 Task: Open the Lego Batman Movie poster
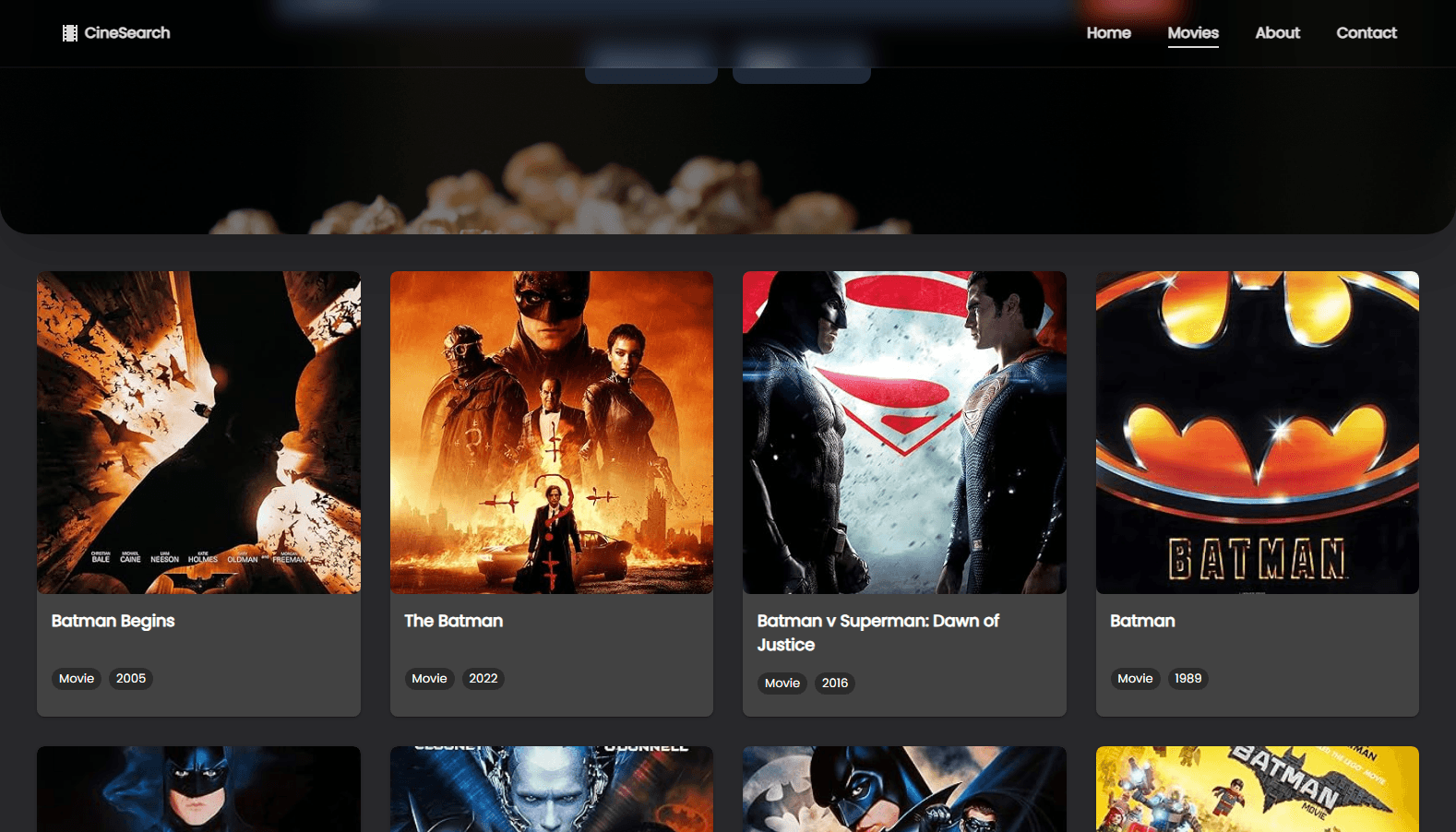point(1258,790)
